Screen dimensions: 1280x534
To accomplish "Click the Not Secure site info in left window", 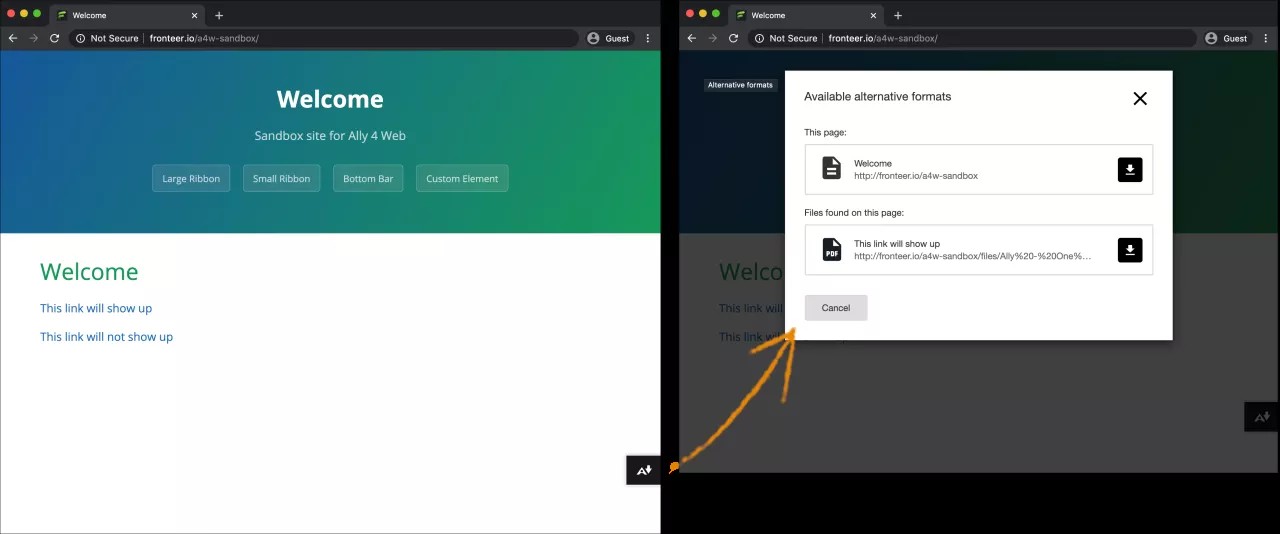I will pos(106,38).
